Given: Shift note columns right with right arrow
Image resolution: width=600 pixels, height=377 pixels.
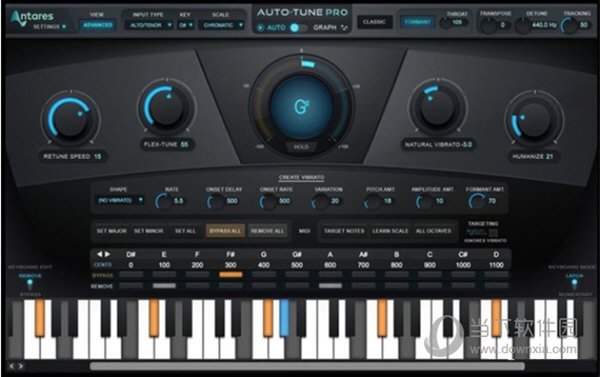Looking at the screenshot, I should (x=108, y=254).
